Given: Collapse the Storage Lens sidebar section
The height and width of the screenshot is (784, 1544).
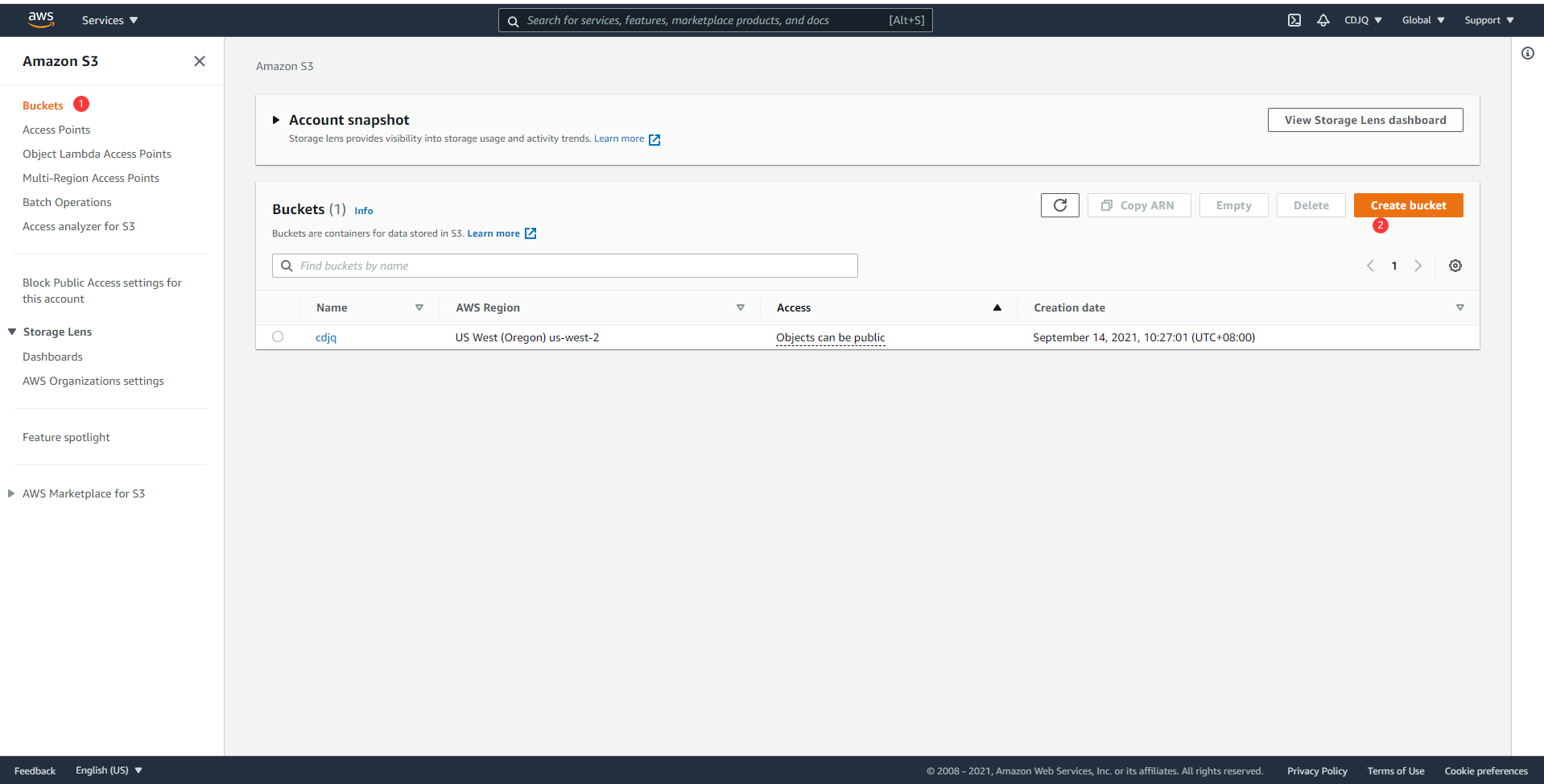Looking at the screenshot, I should click(x=12, y=332).
